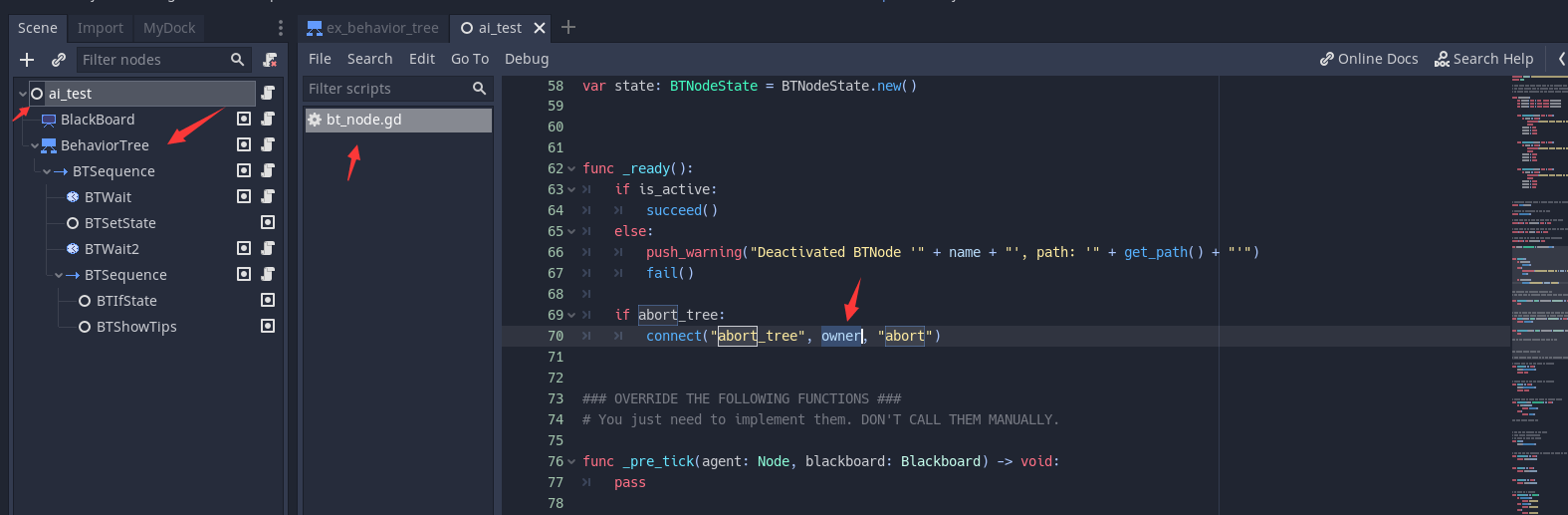The image size is (1568, 515).
Task: Fold the if is_active block at line 63
Action: (x=571, y=190)
